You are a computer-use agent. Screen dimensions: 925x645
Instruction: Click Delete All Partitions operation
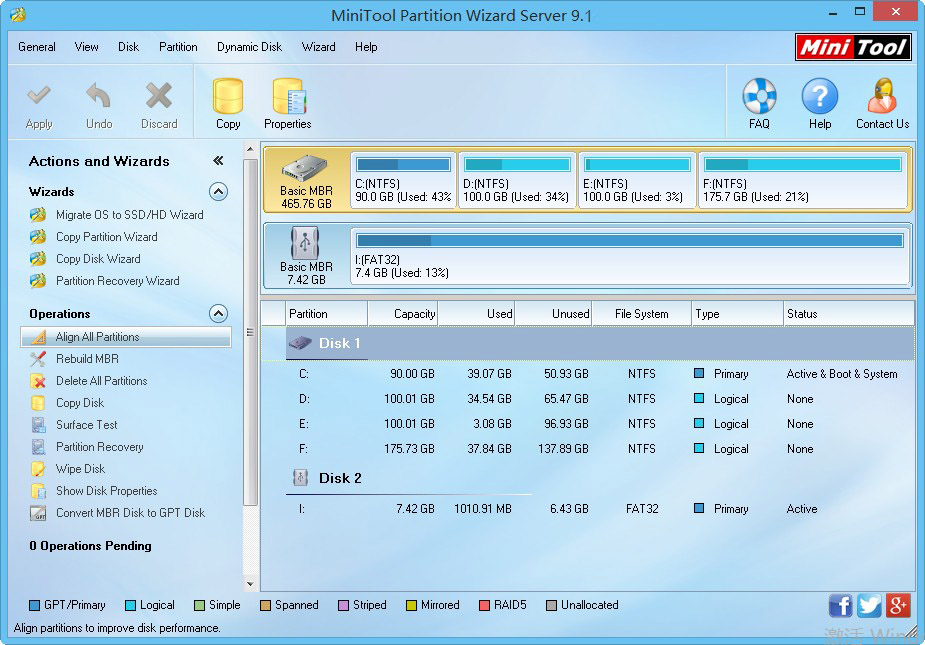[101, 381]
